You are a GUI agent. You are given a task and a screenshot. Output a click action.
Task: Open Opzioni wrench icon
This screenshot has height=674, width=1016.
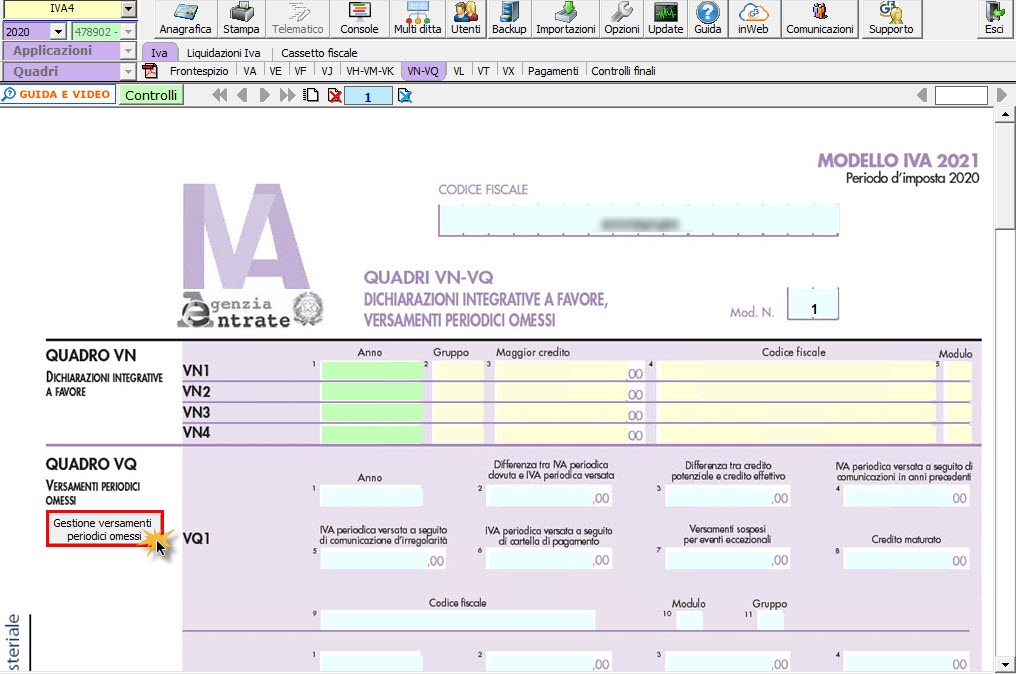(x=622, y=19)
